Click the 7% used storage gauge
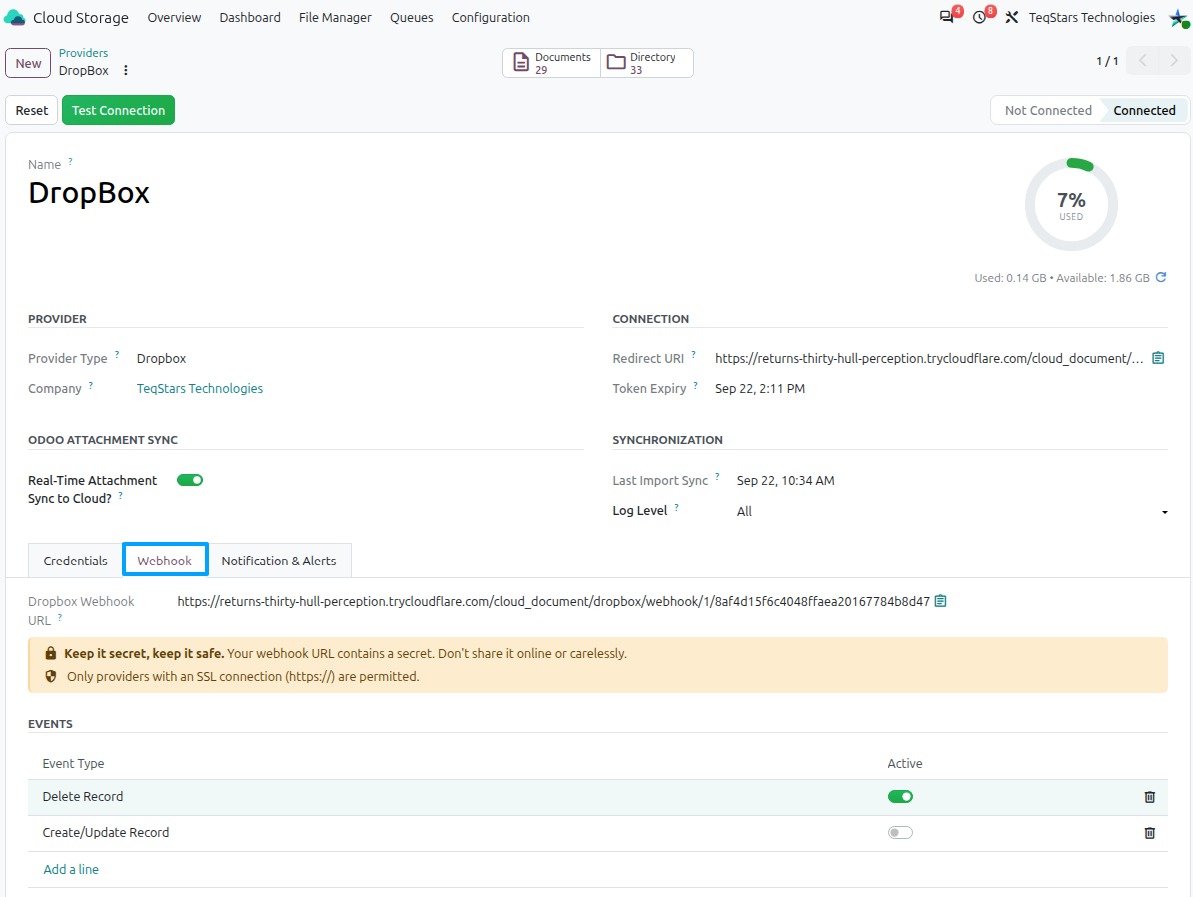Image resolution: width=1193 pixels, height=897 pixels. pos(1071,205)
